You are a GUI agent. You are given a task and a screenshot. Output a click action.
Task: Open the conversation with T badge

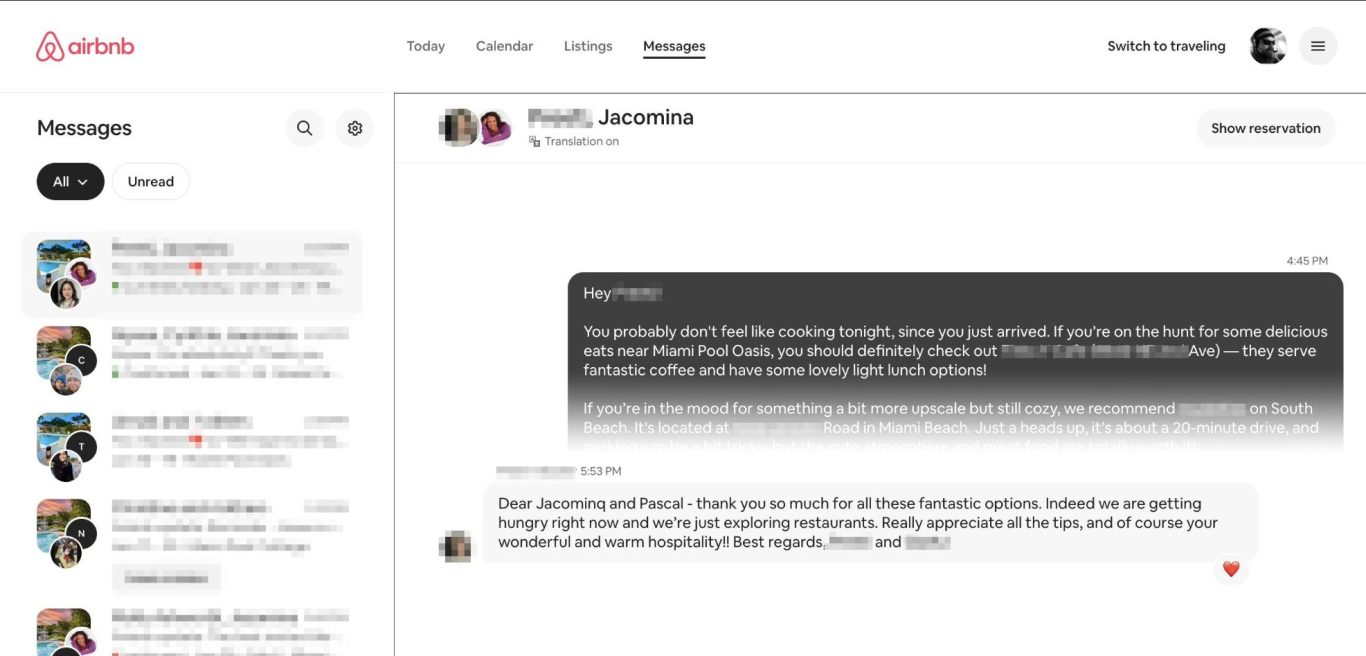point(192,445)
